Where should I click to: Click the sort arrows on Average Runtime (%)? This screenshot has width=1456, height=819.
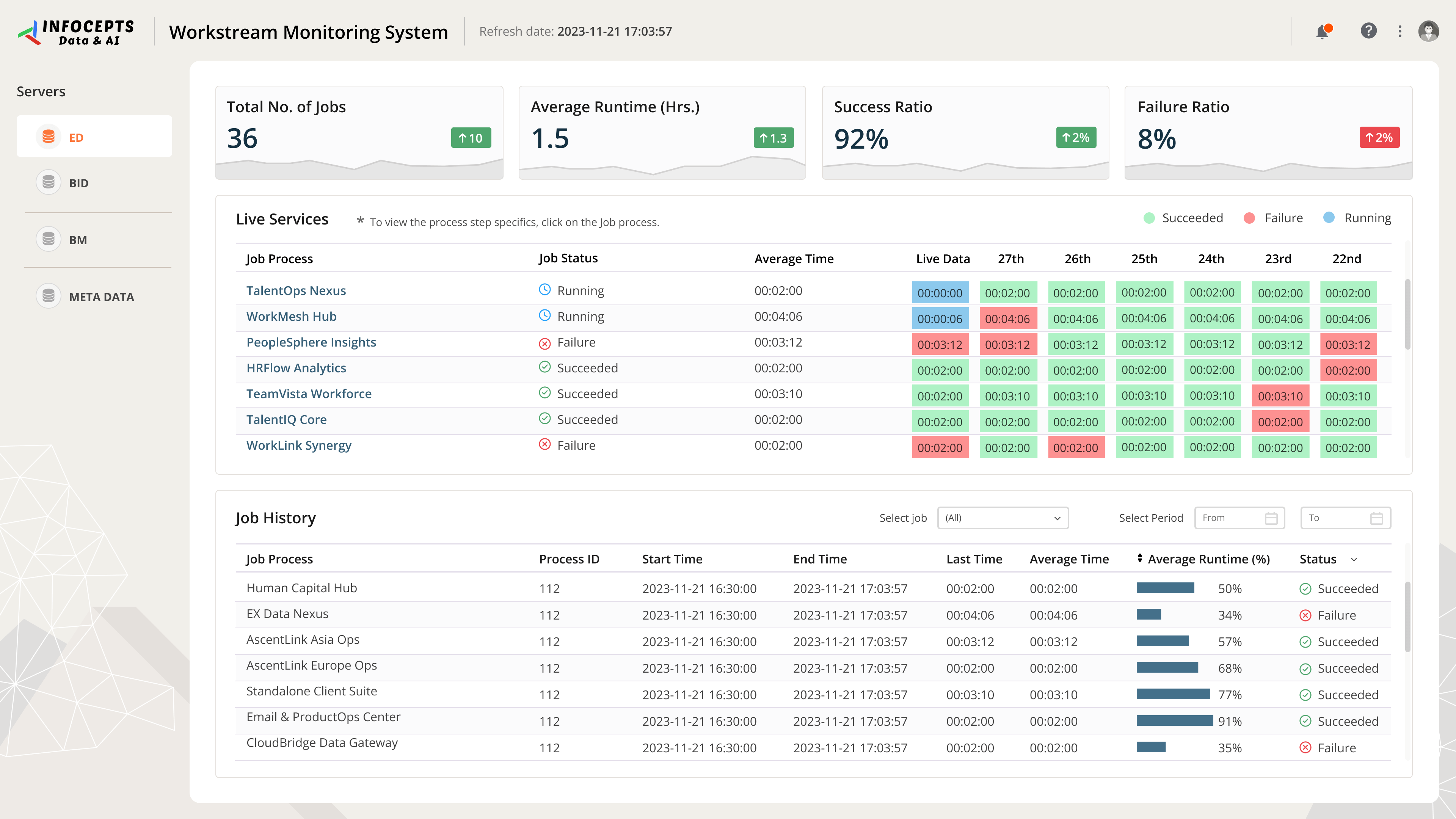click(1139, 558)
